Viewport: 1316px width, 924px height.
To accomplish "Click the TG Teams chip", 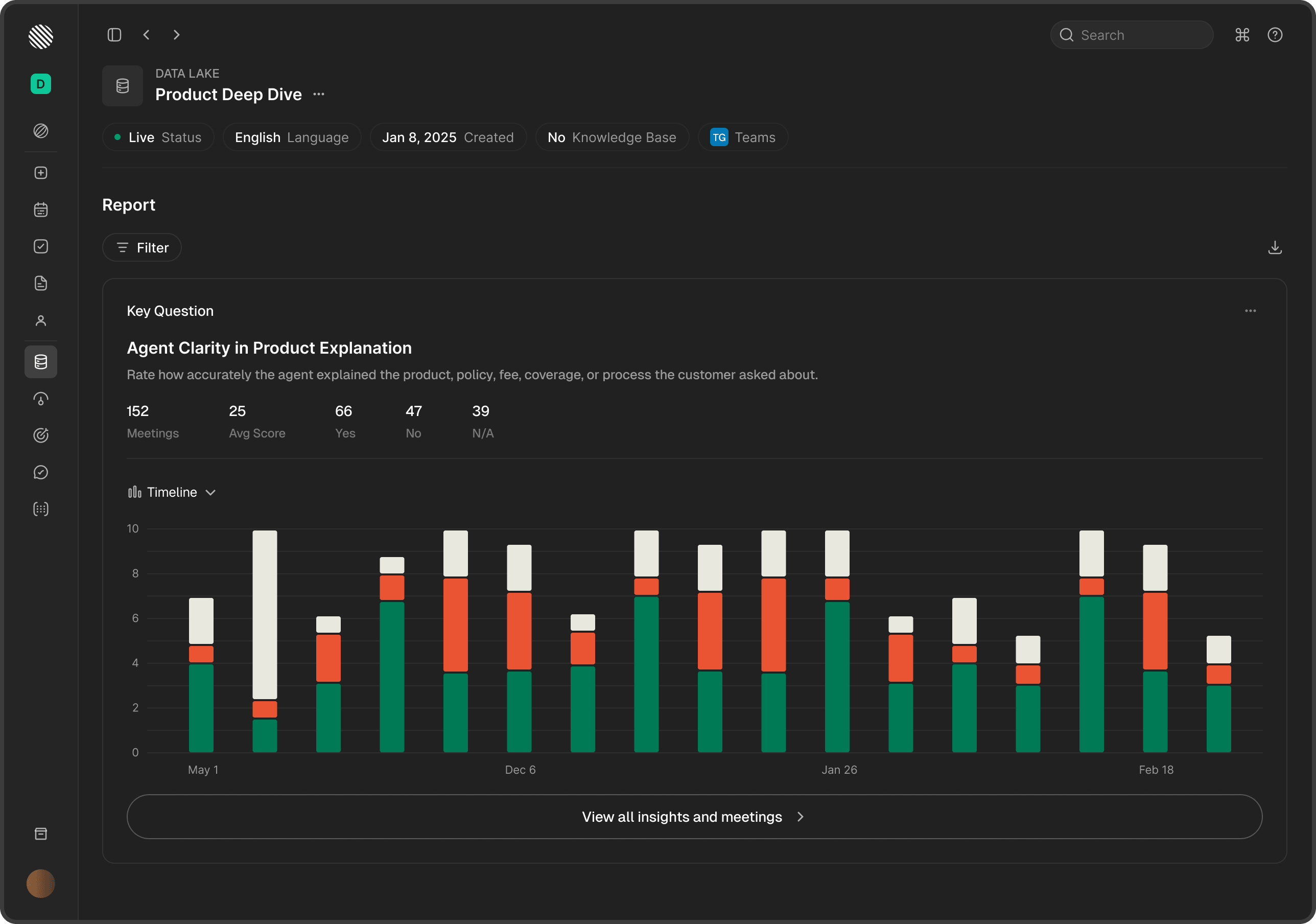I will coord(743,137).
